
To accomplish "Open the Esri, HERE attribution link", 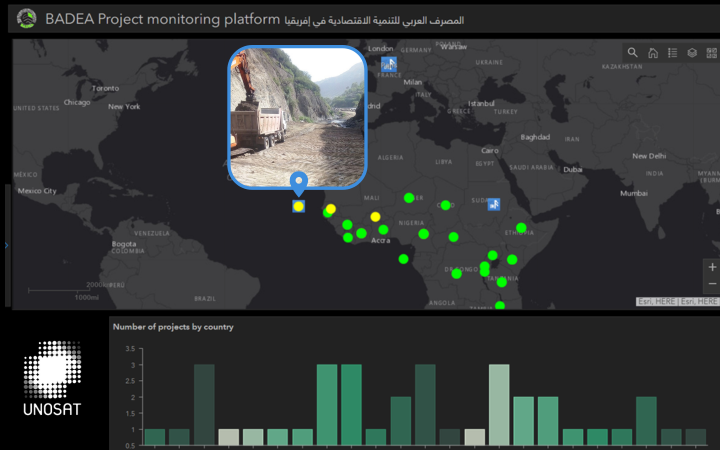I will 677,301.
